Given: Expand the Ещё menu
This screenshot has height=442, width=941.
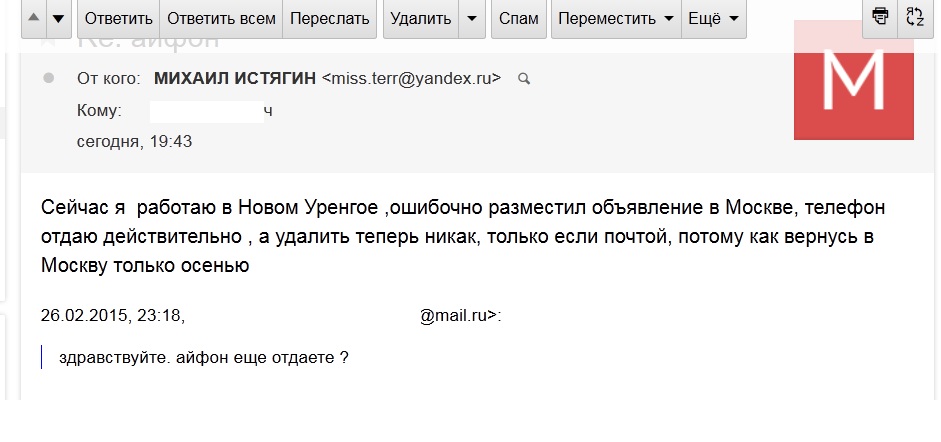Looking at the screenshot, I should 714,19.
